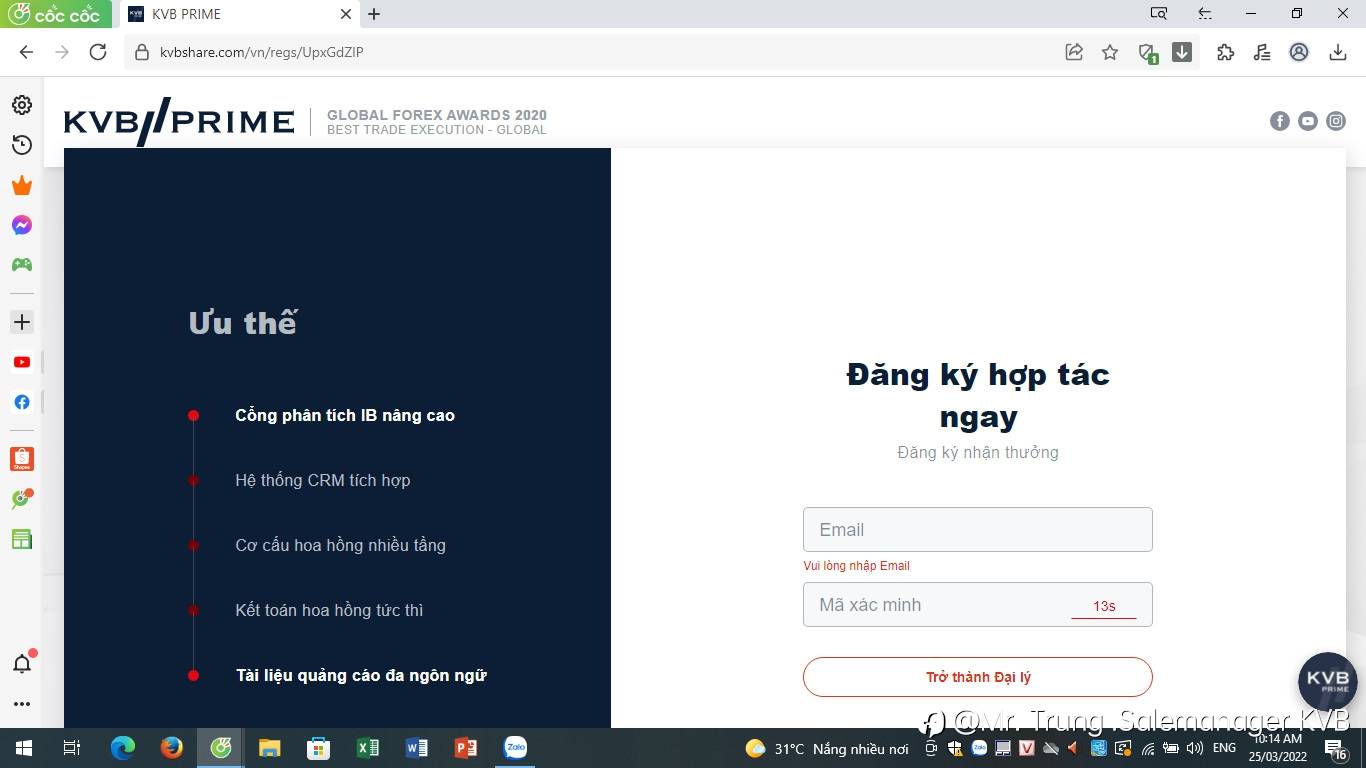The image size is (1366, 768).
Task: Click the 13s verification countdown
Action: 1104,606
